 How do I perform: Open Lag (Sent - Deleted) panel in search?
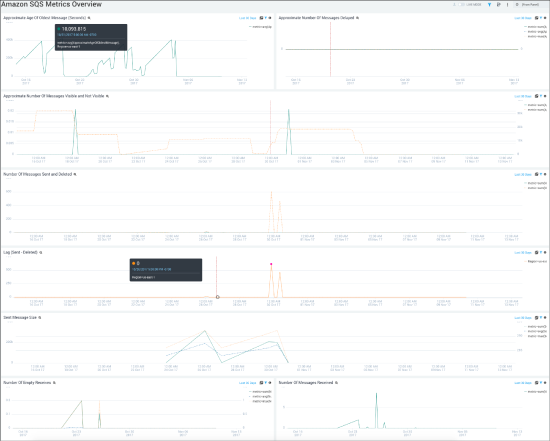537,253
